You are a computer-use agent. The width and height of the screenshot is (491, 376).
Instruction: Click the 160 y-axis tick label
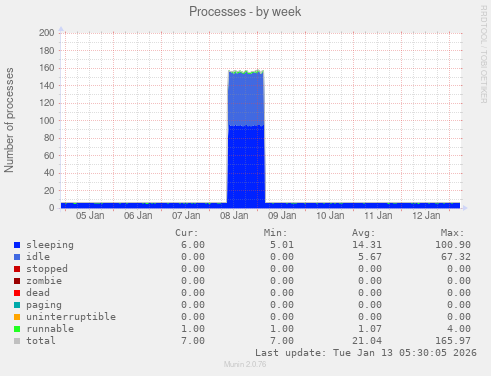pyautogui.click(x=47, y=68)
